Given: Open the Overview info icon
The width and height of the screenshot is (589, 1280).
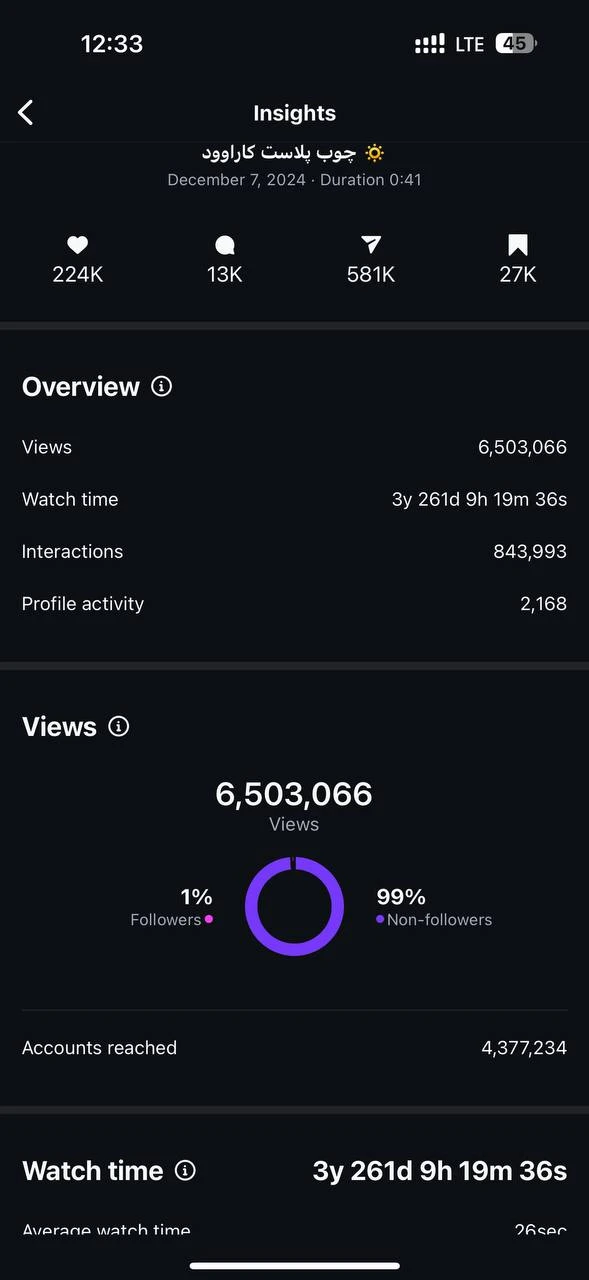Looking at the screenshot, I should (161, 386).
